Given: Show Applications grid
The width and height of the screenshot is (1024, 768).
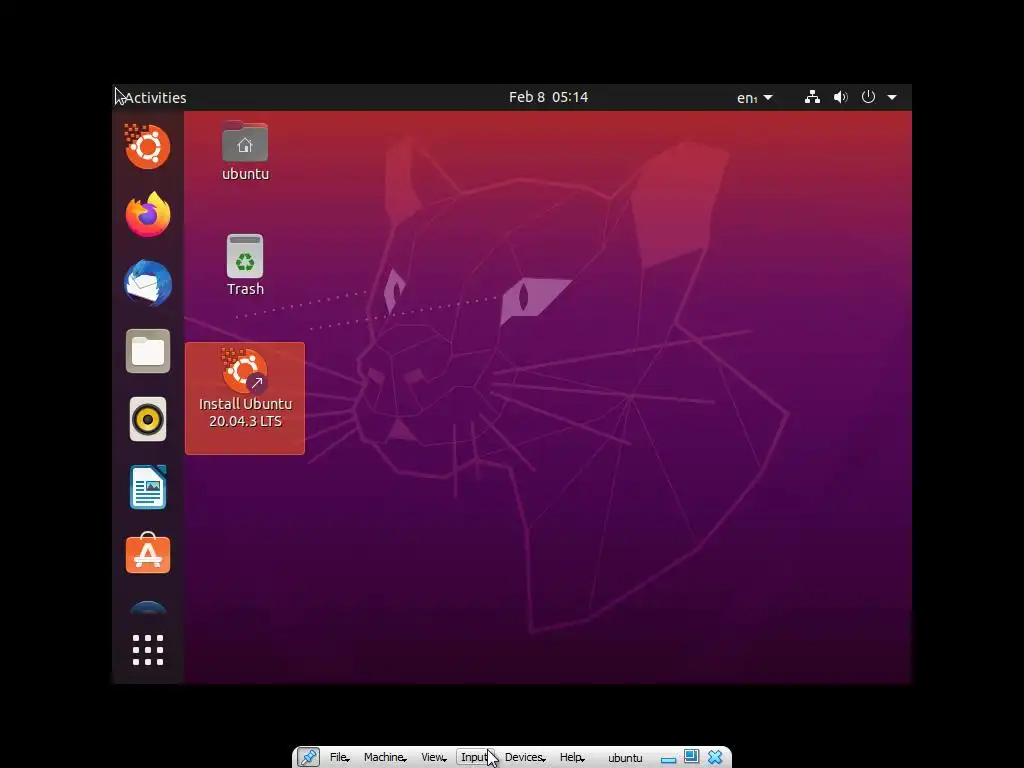Looking at the screenshot, I should click(148, 650).
